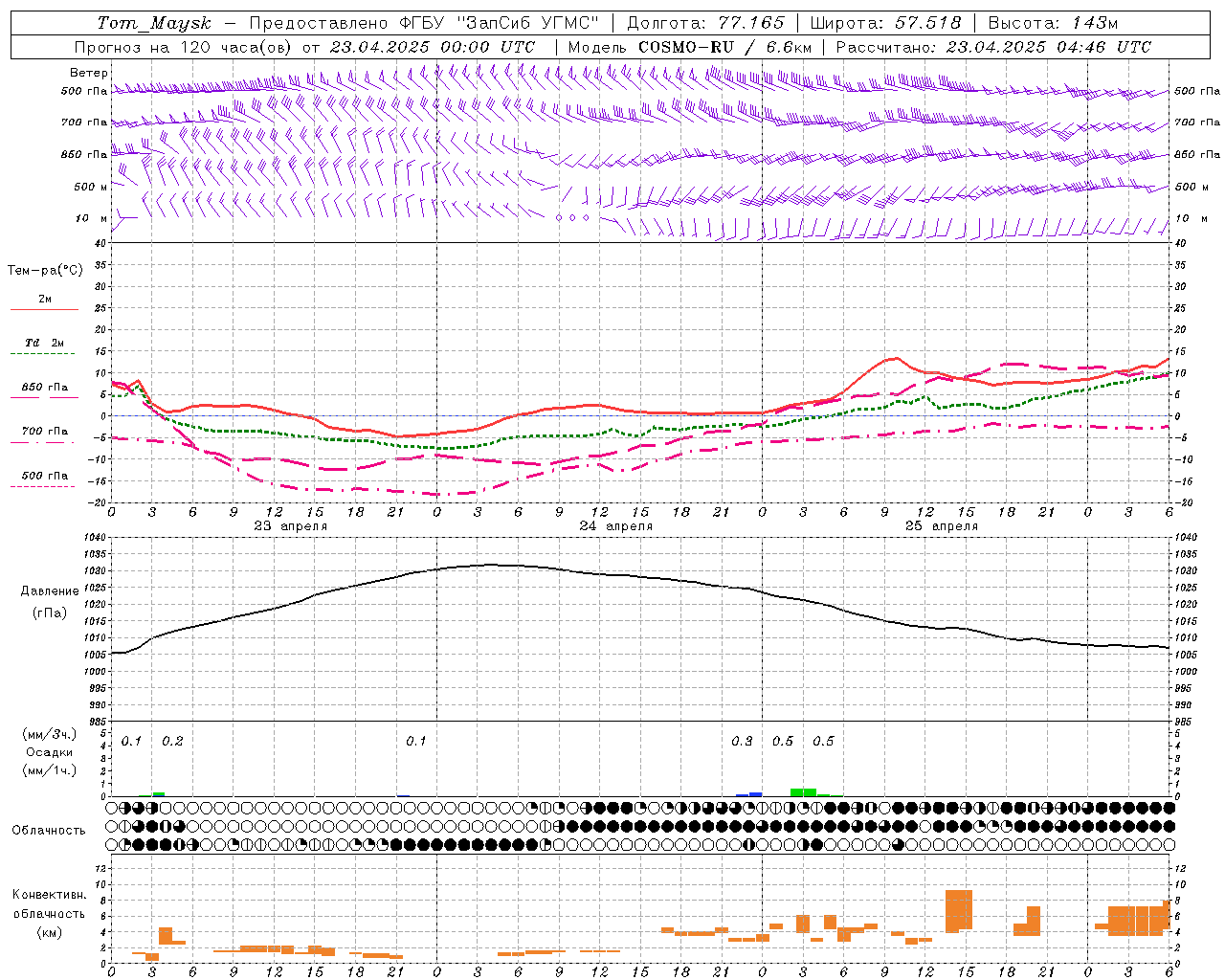Screen dimensions: 1225x980
Task: Click the (мм/3ч.) precipitation unit label
Action: (50, 734)
